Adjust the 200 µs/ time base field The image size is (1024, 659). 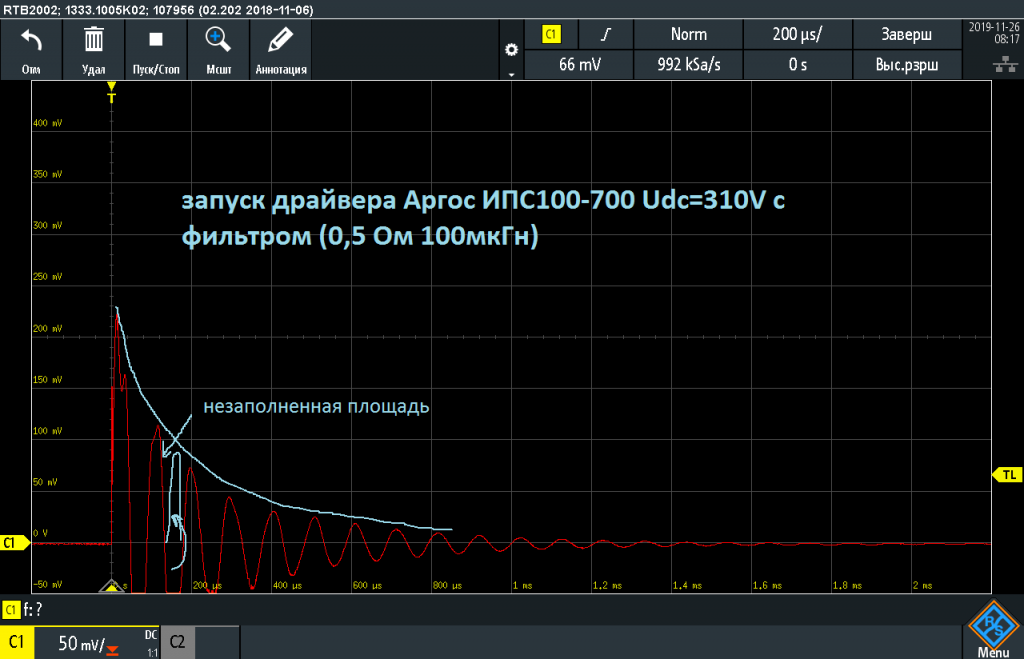click(797, 35)
